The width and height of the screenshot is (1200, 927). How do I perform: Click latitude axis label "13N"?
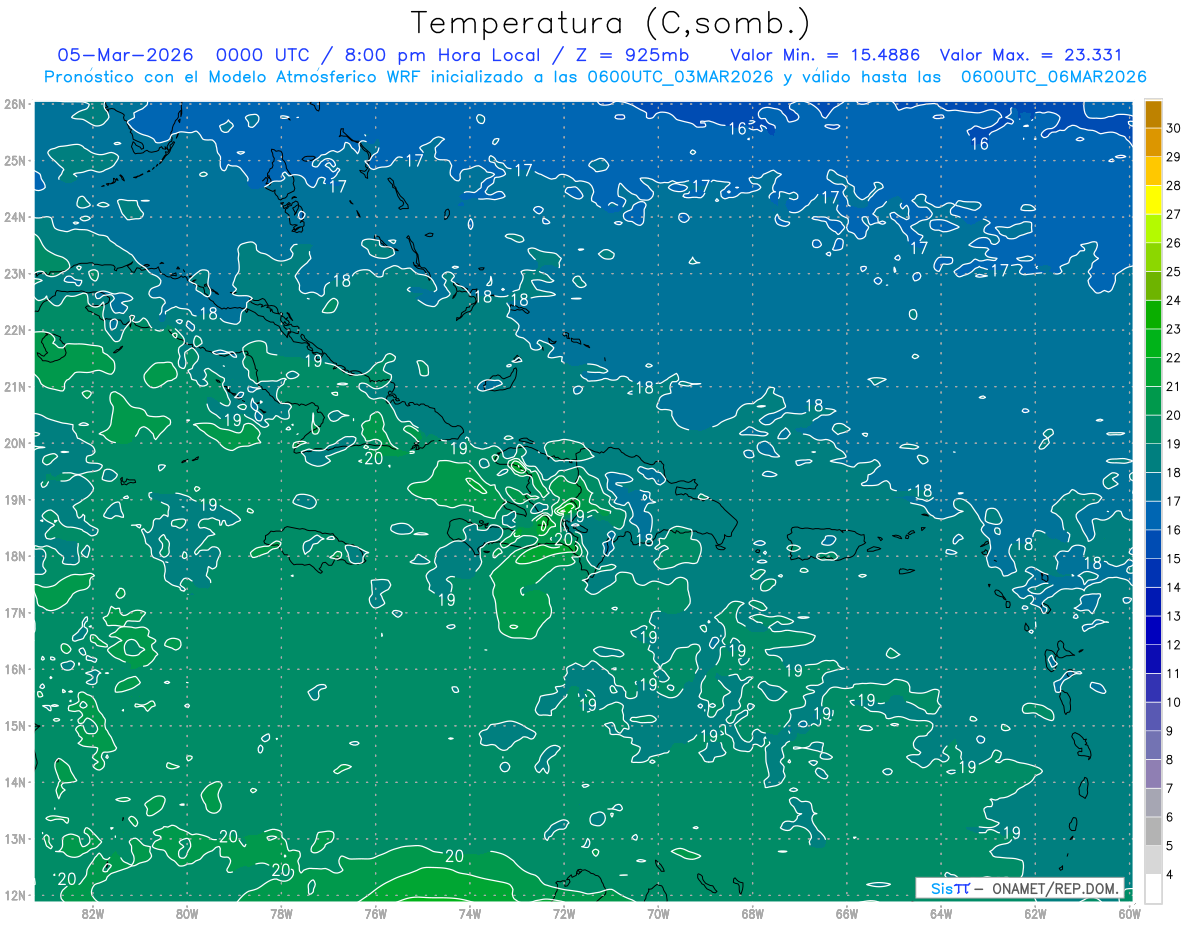pyautogui.click(x=15, y=838)
